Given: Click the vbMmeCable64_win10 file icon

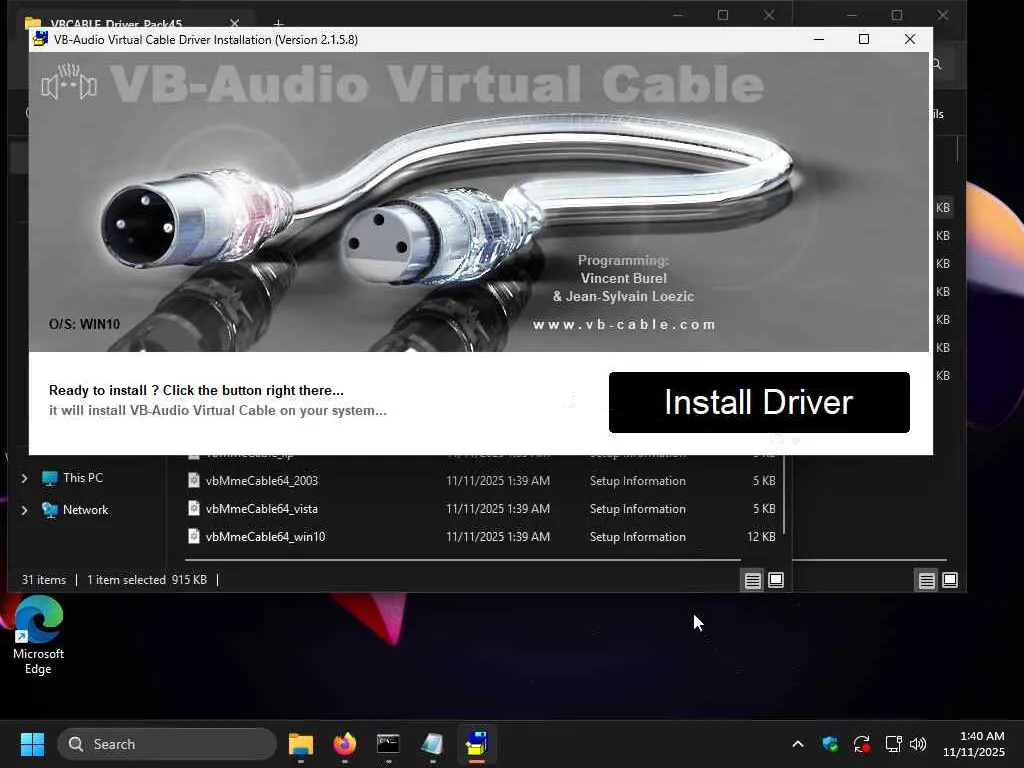Looking at the screenshot, I should (194, 536).
